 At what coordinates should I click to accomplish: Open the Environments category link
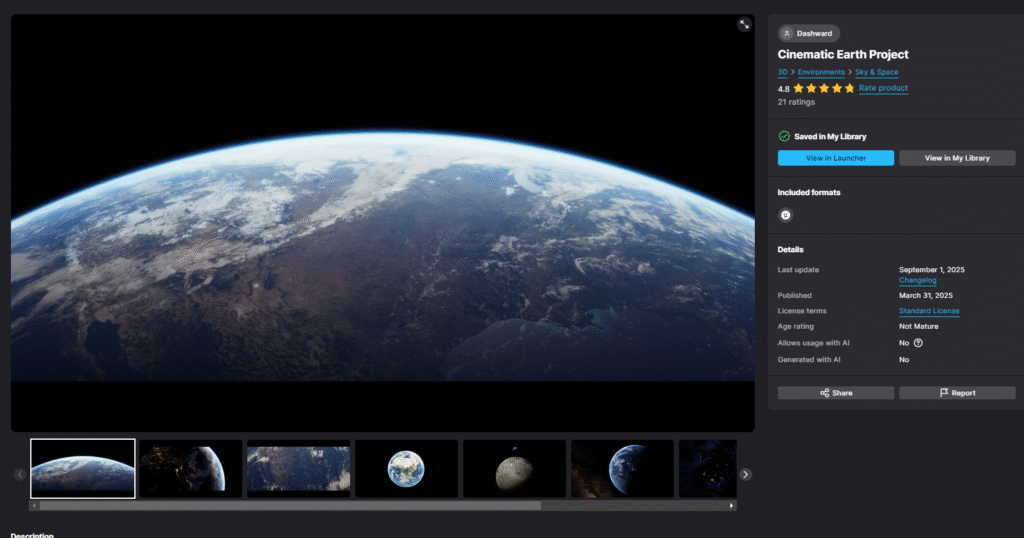pyautogui.click(x=821, y=72)
